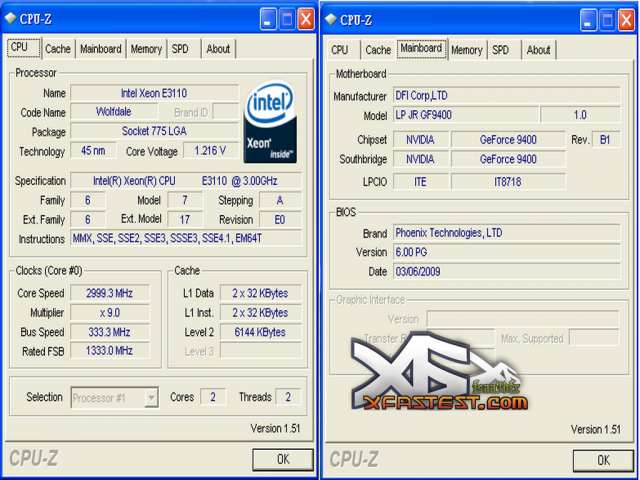
Task: Select Memory tab in right CPU-Z window
Action: pyautogui.click(x=467, y=50)
